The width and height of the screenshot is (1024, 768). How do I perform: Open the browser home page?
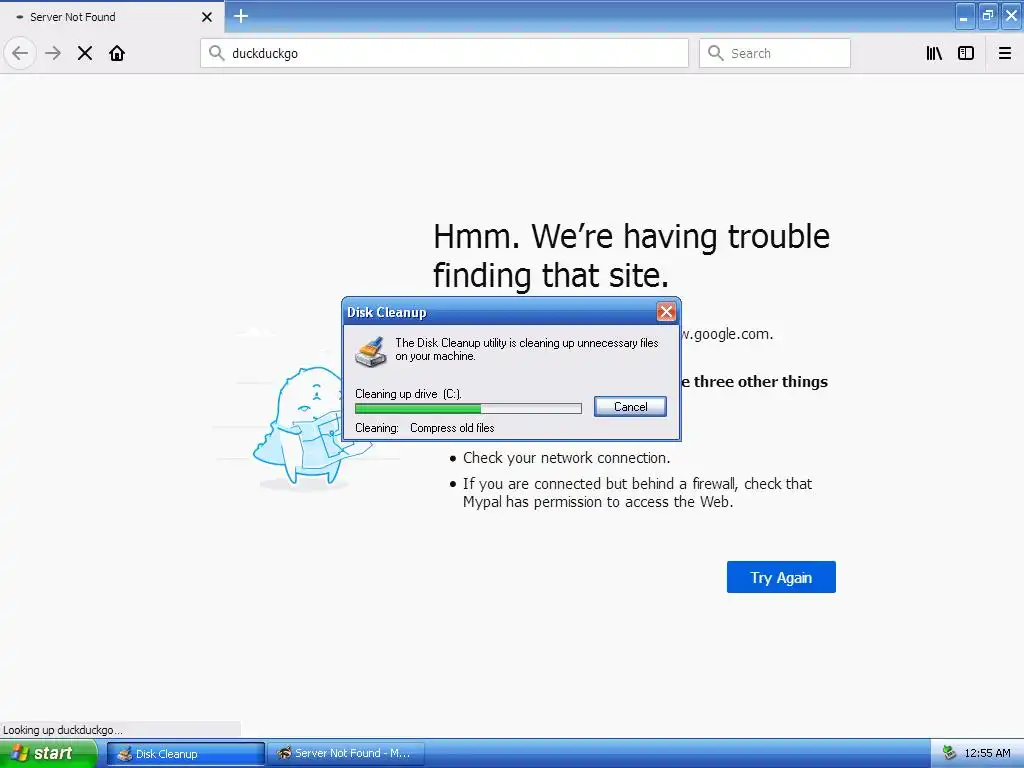tap(117, 53)
